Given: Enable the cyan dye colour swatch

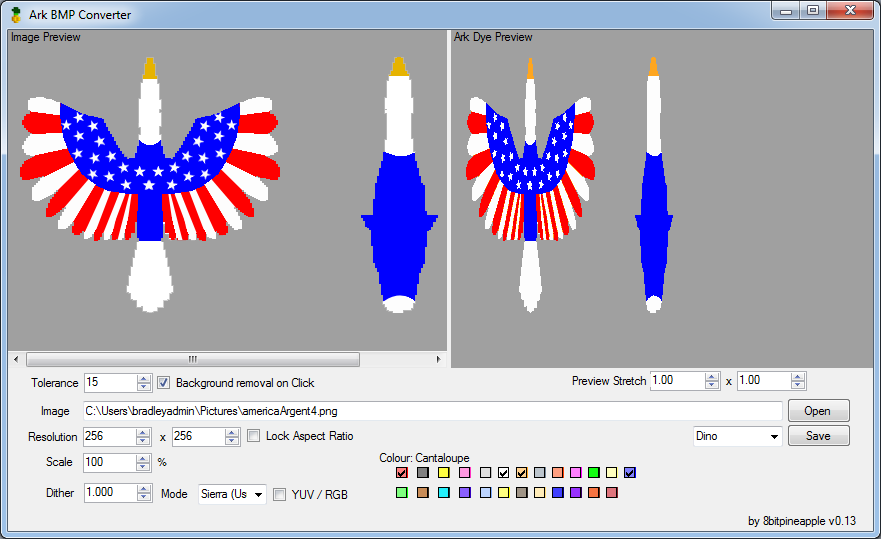Looking at the screenshot, I should (x=444, y=493).
